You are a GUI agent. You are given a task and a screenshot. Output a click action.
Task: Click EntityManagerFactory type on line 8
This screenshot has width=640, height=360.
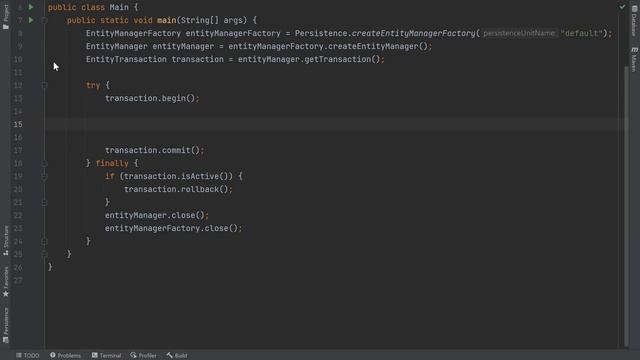[133, 33]
